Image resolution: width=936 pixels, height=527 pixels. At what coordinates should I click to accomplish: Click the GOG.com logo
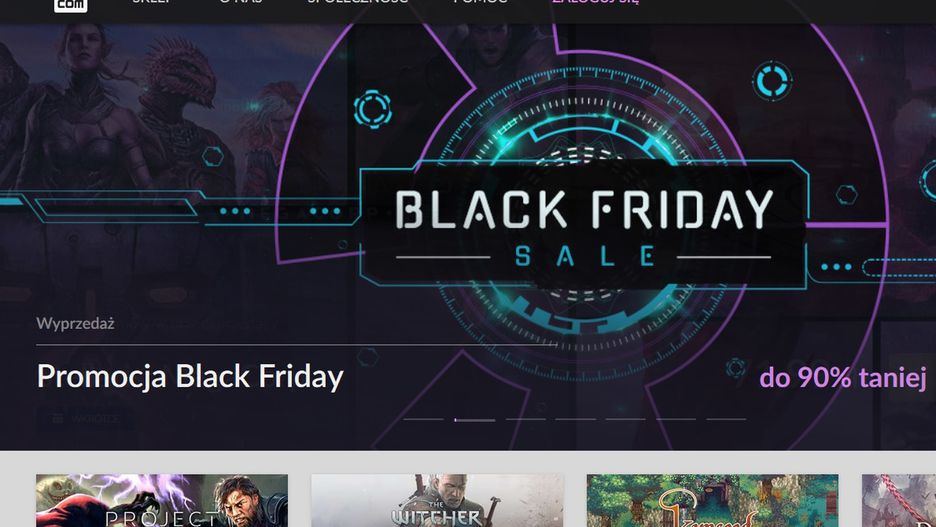click(x=70, y=4)
